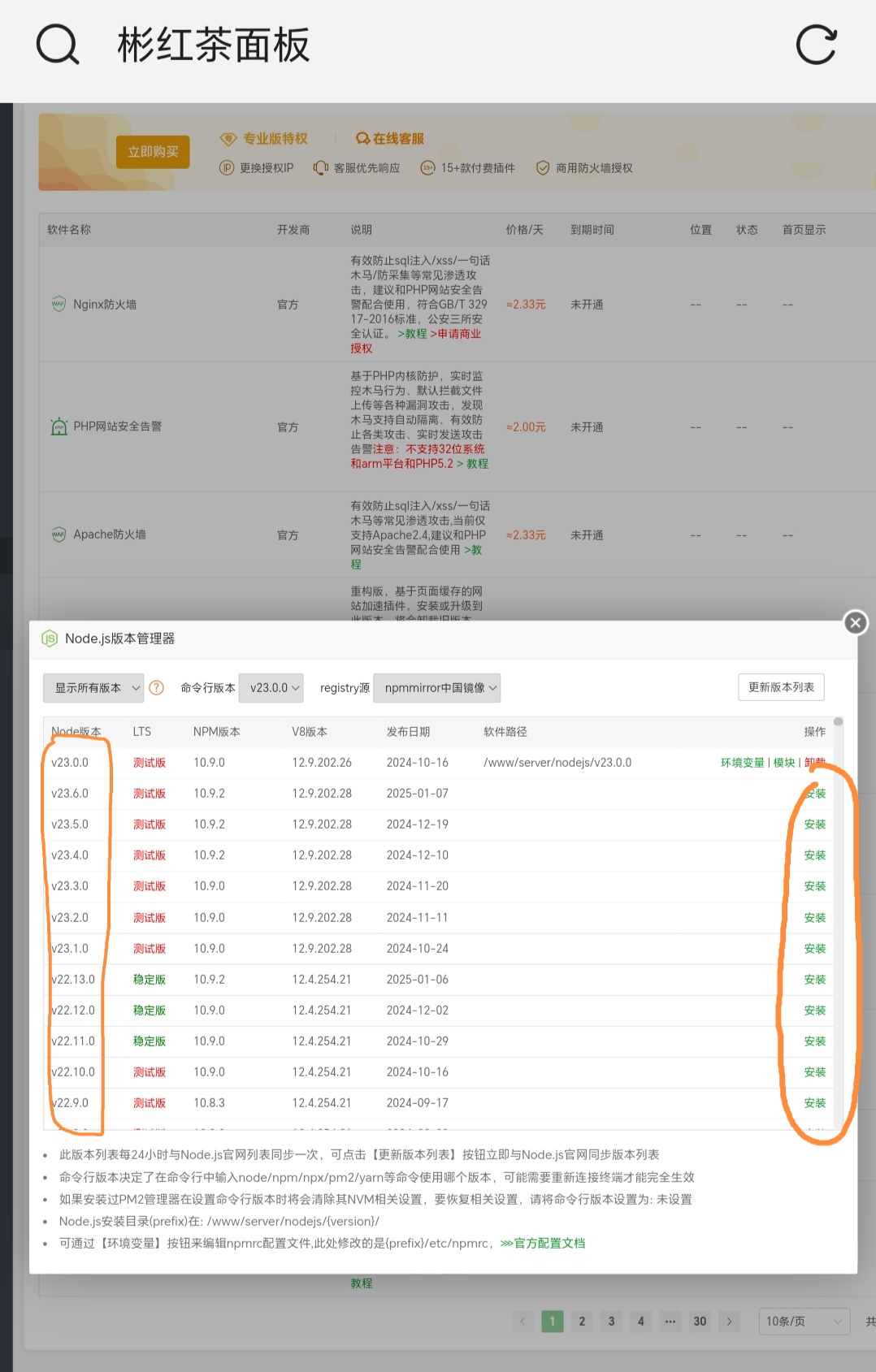This screenshot has height=1372, width=876.
Task: Click the current page 1 button
Action: point(553,1322)
